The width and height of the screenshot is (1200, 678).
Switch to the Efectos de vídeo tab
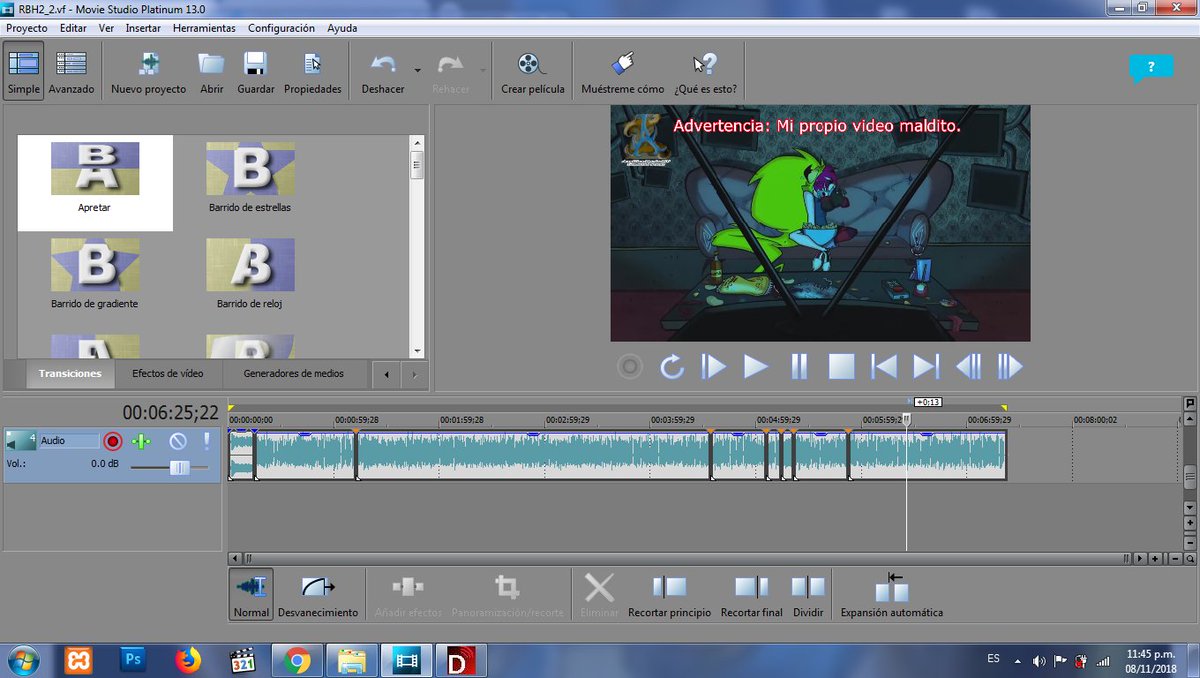(167, 373)
